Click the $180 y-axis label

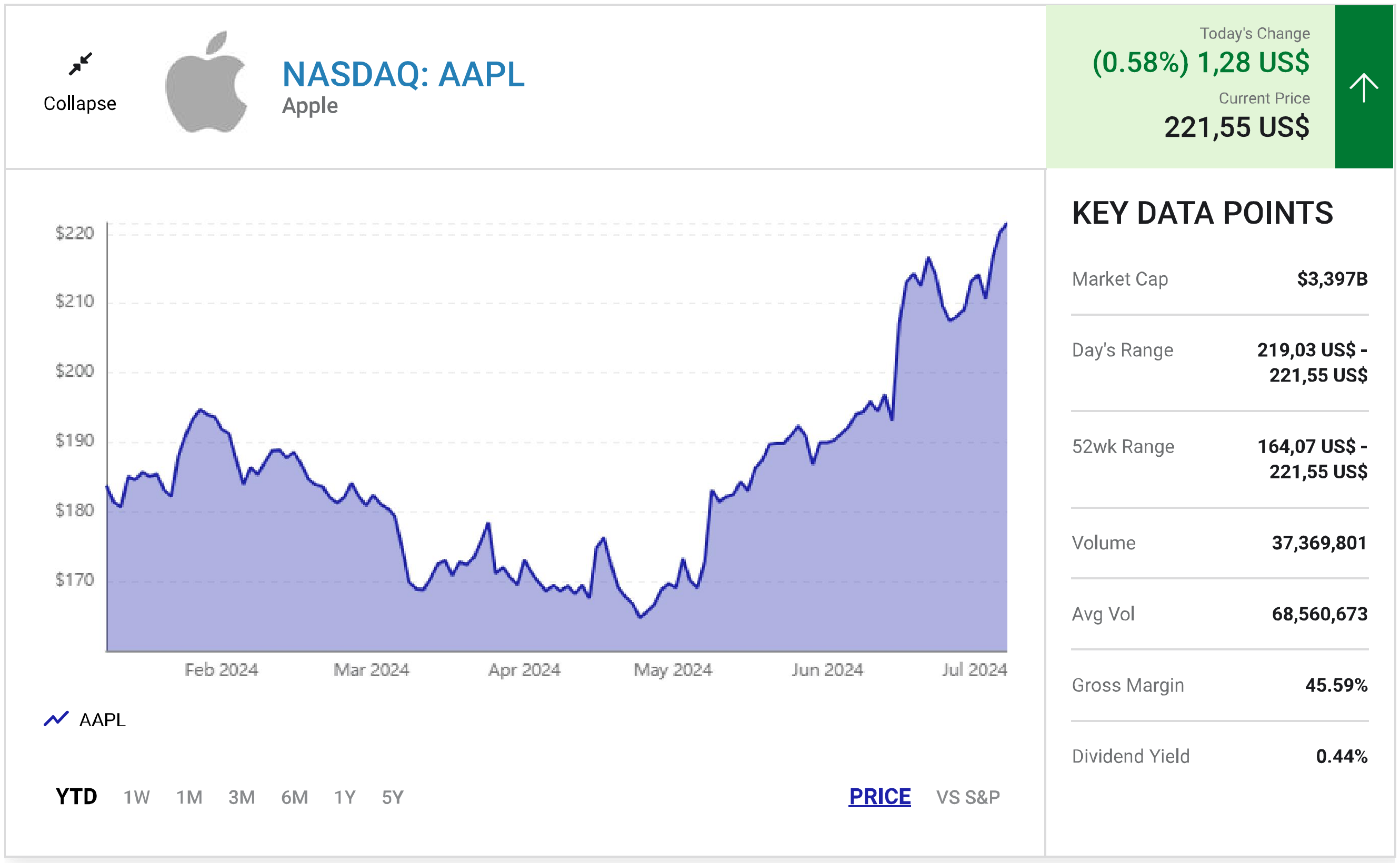pyautogui.click(x=74, y=510)
